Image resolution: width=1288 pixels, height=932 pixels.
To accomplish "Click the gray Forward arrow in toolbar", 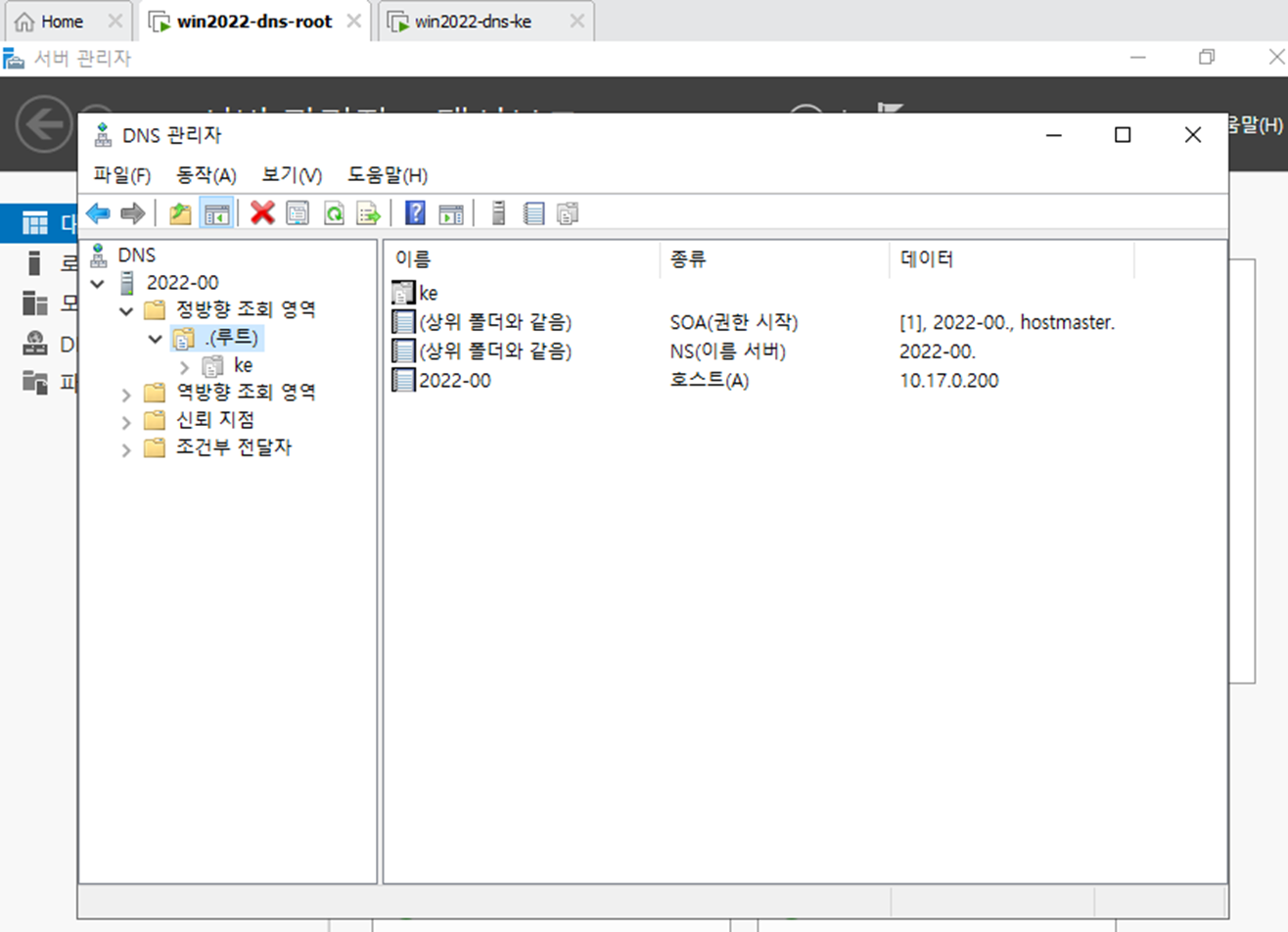I will click(133, 212).
